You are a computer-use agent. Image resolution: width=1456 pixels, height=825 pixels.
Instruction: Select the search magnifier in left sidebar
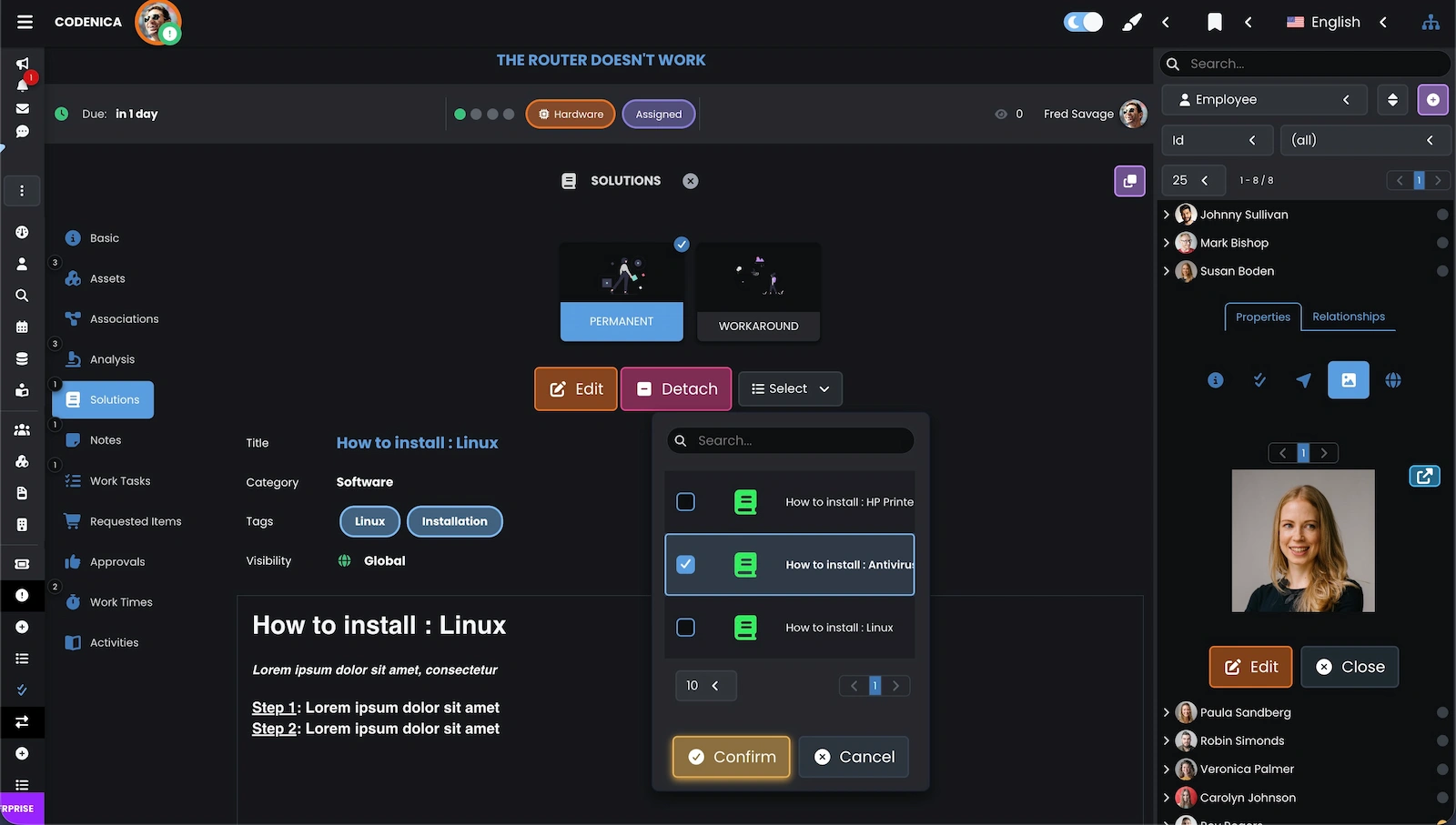(x=22, y=295)
